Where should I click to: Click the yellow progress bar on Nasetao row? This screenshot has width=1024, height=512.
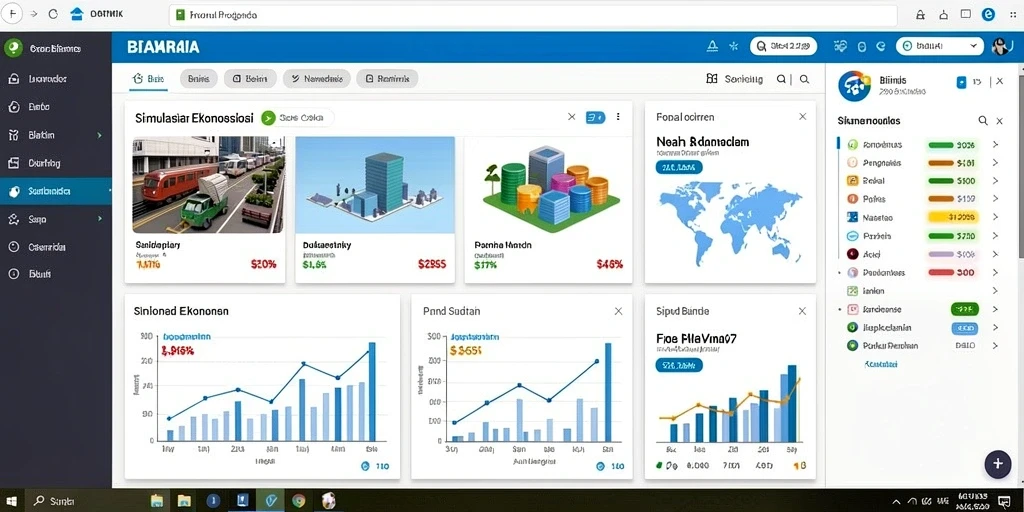point(952,217)
